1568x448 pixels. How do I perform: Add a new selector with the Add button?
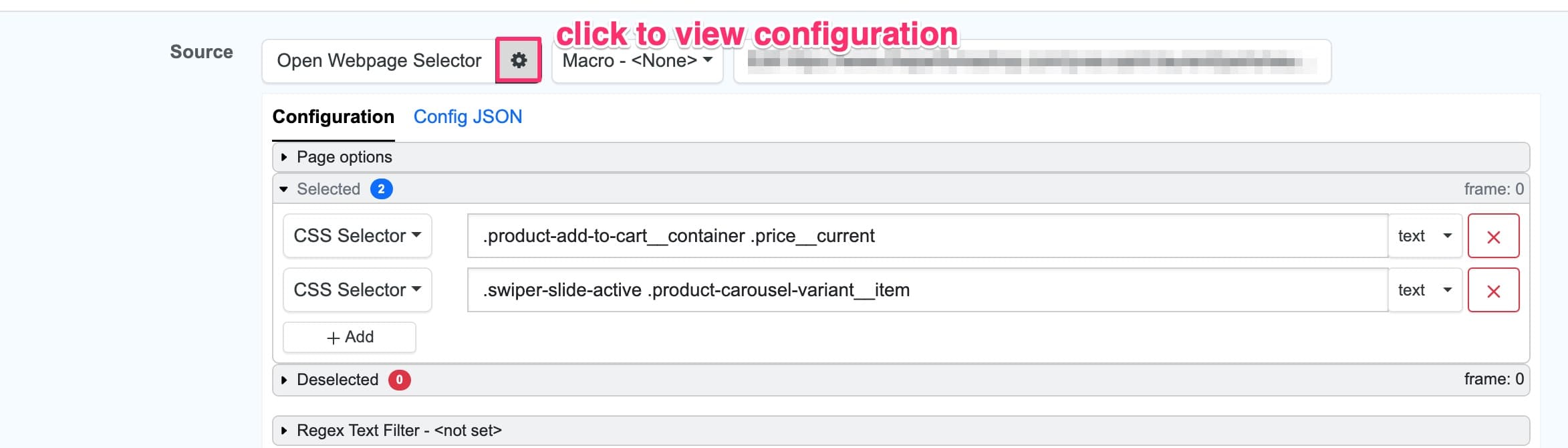pyautogui.click(x=349, y=337)
